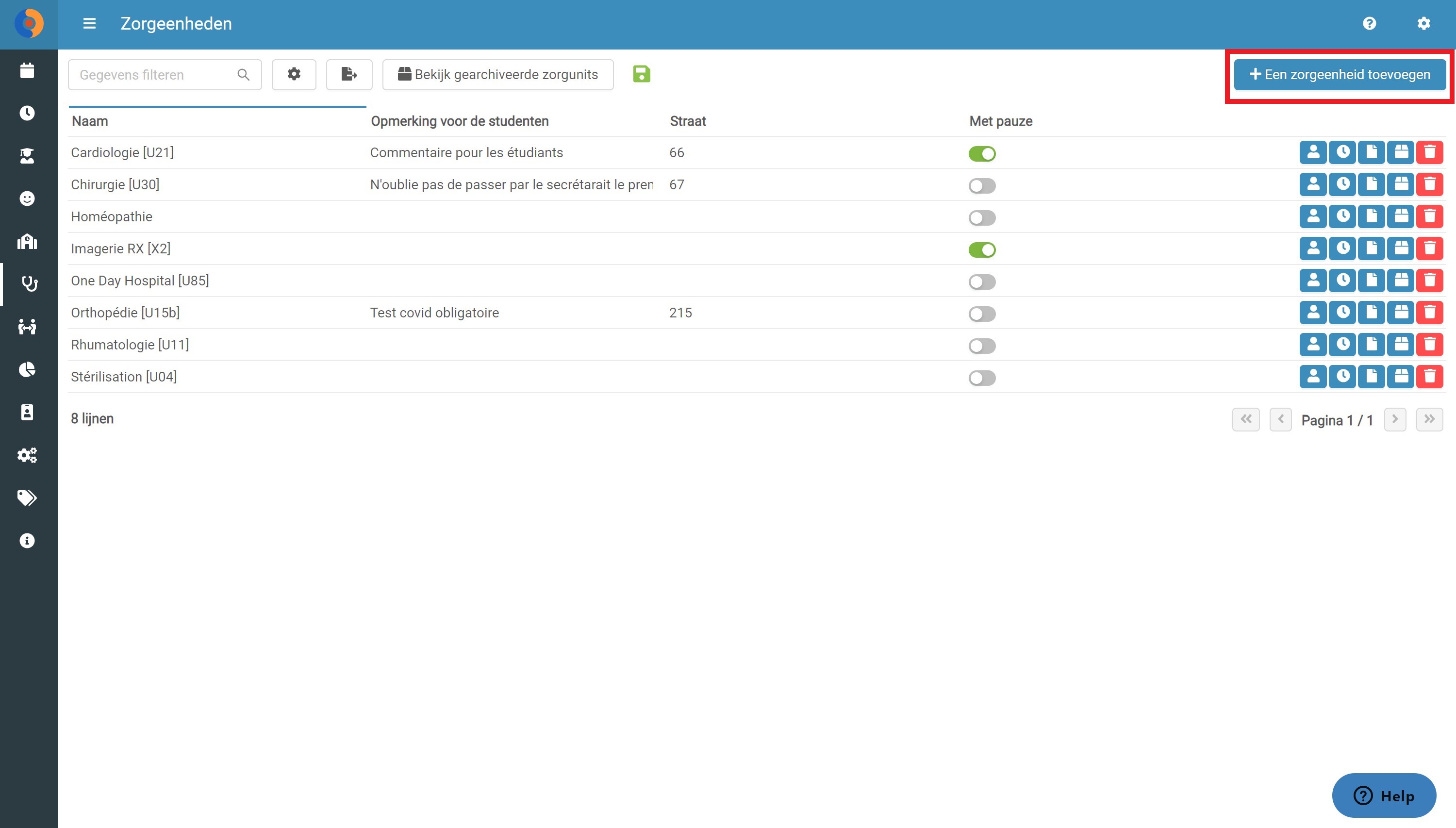Click the Commentaire pour les étudiants cell
The image size is (1456, 828).
tap(466, 152)
